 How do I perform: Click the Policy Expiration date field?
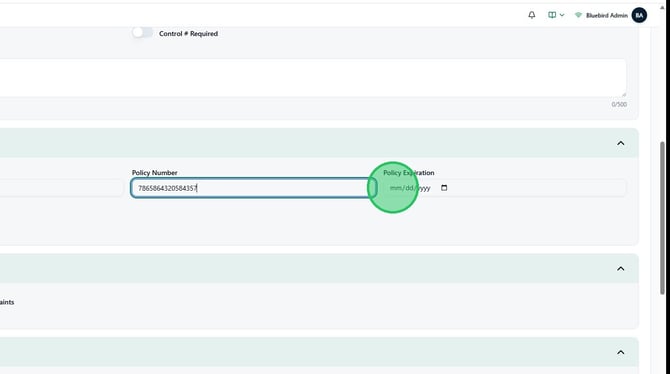[504, 188]
